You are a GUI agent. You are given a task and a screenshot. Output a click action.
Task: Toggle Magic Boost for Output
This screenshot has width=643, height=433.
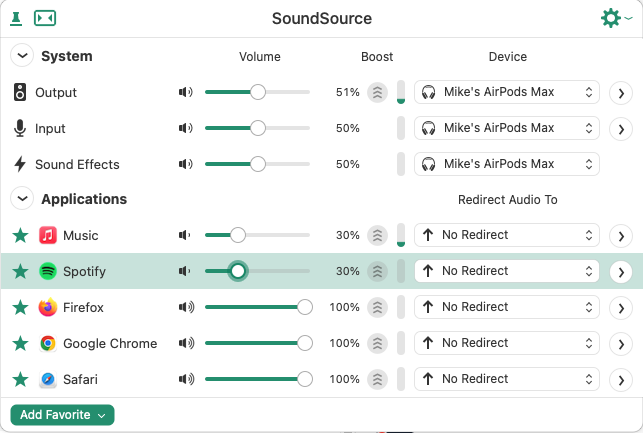[377, 92]
